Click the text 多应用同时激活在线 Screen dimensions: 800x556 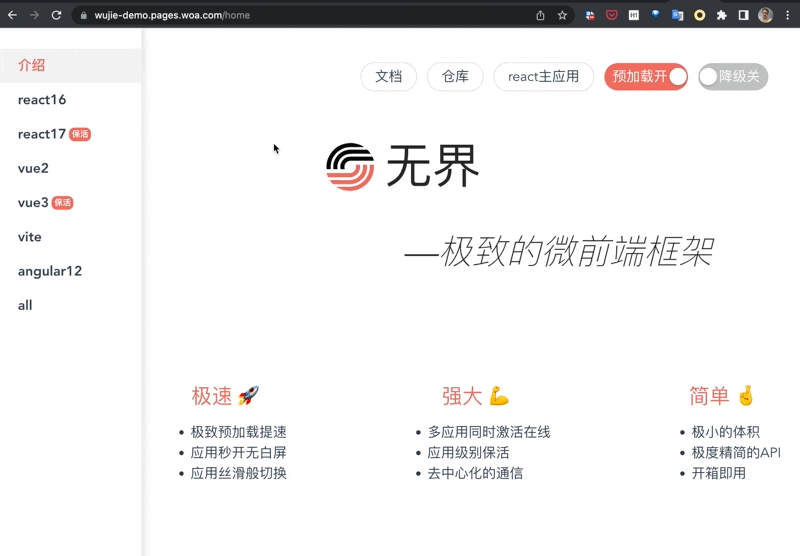click(489, 432)
